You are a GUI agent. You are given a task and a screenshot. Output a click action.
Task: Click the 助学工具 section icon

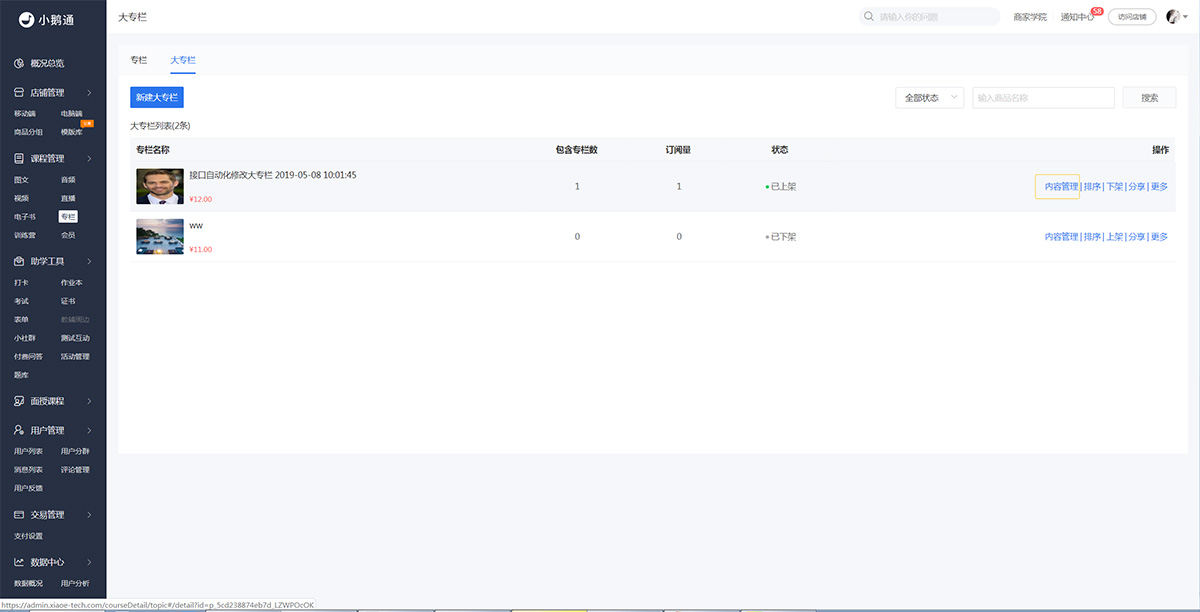click(19, 262)
